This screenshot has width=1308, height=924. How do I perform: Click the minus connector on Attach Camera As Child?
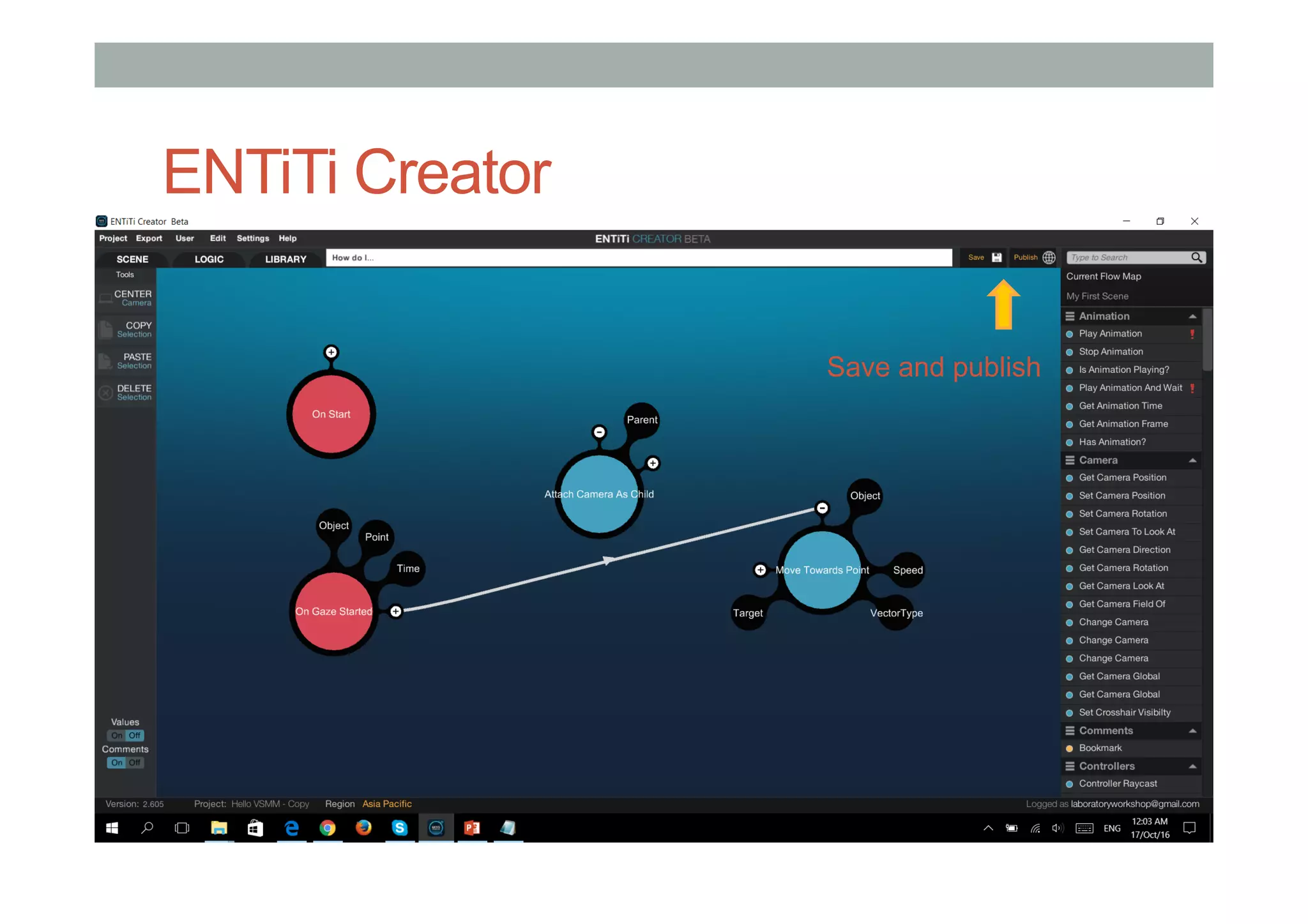[599, 432]
